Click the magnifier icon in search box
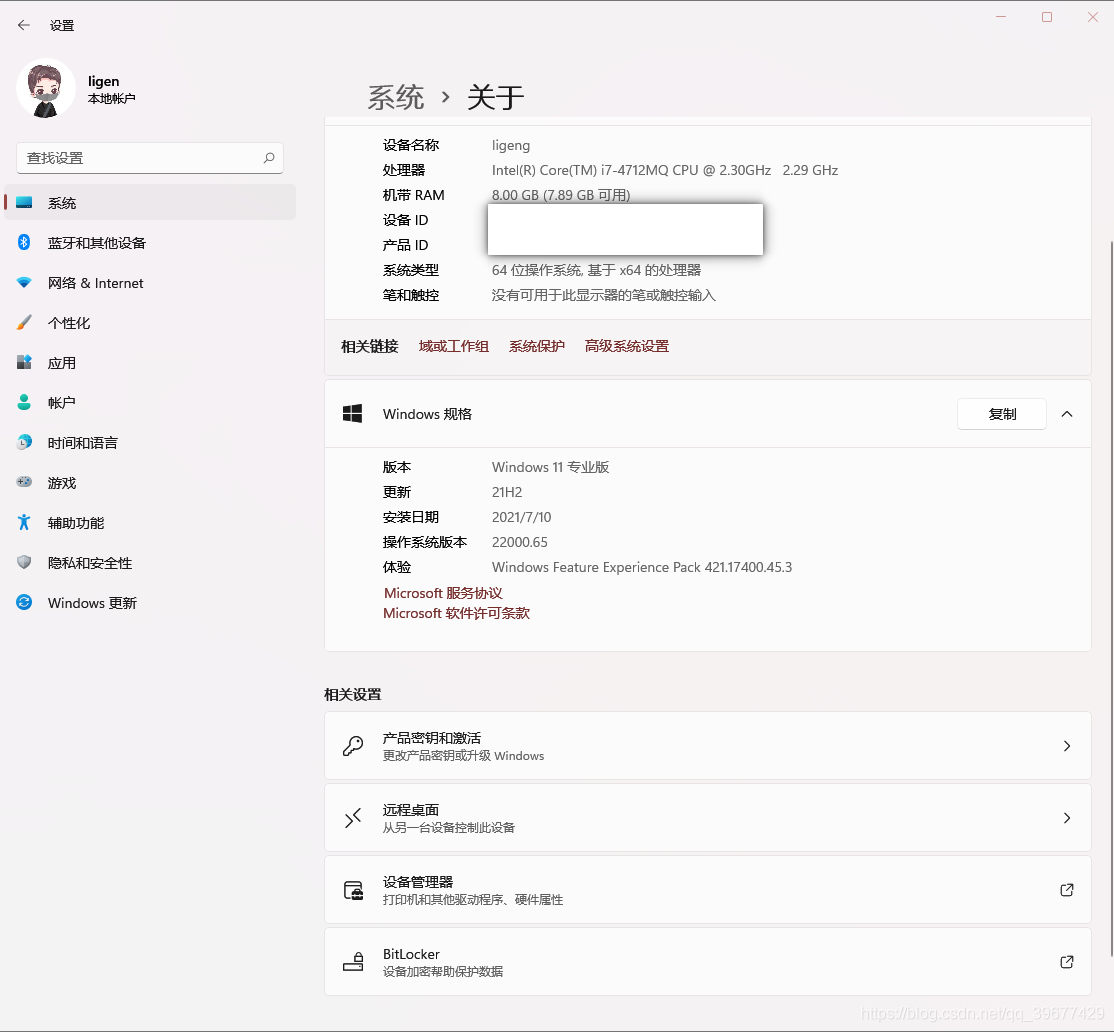Viewport: 1114px width, 1032px height. pos(269,158)
